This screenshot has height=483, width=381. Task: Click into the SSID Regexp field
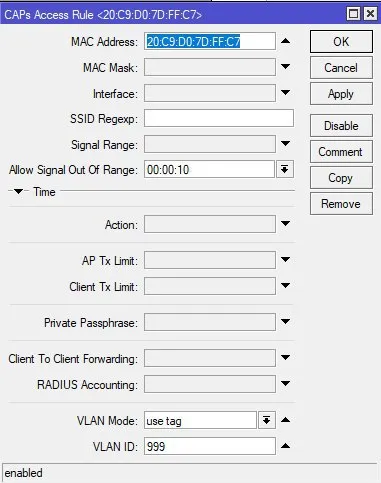tap(219, 118)
